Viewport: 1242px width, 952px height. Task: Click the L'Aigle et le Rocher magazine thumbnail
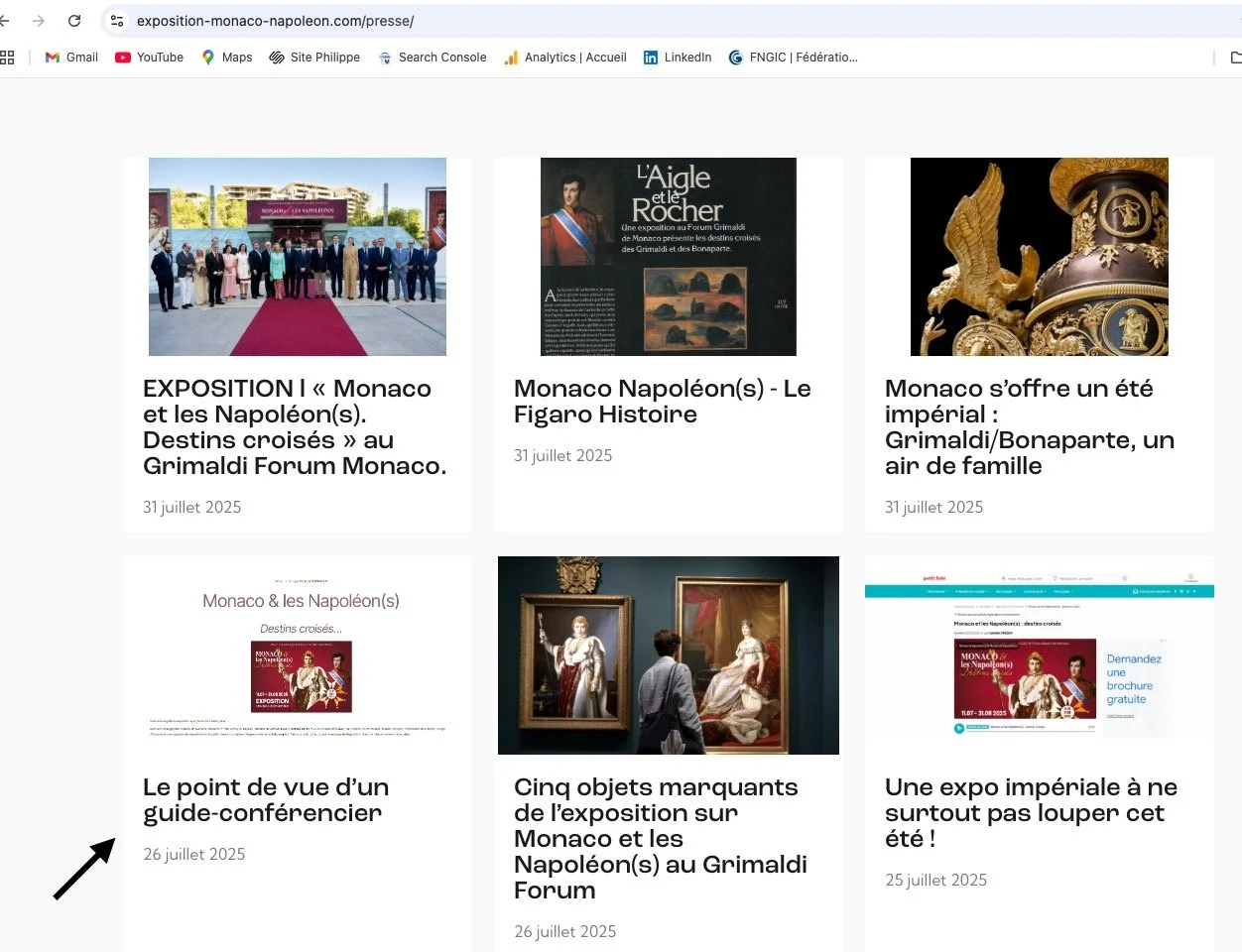click(x=669, y=257)
